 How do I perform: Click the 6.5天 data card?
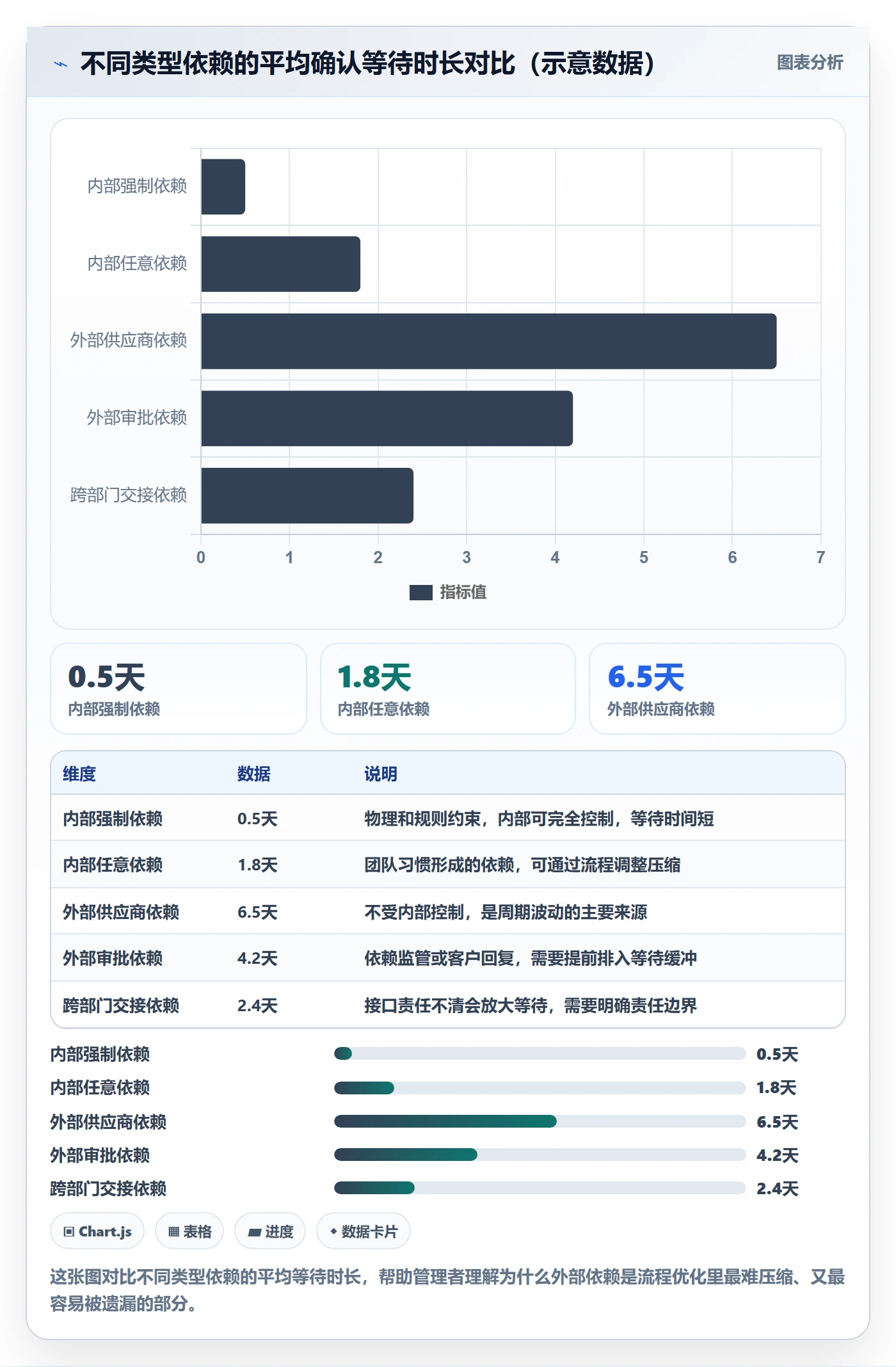pos(717,689)
